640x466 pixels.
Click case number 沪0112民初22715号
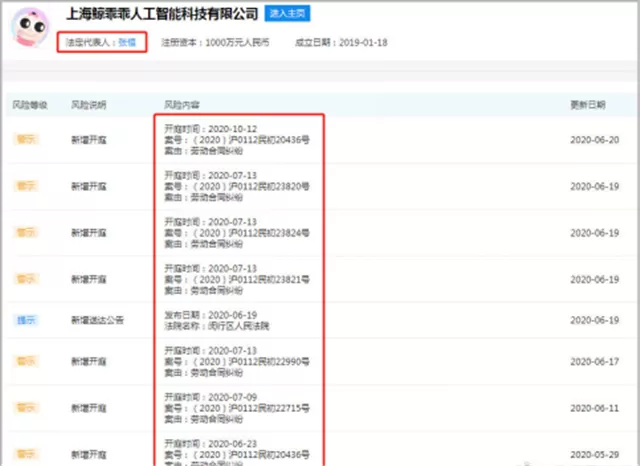269,408
